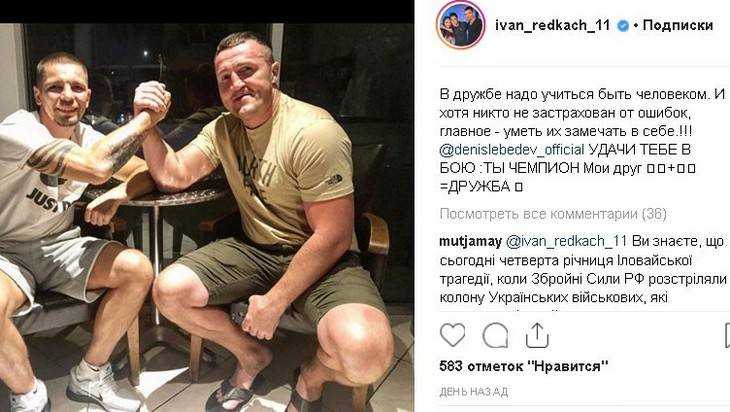Image resolution: width=730 pixels, height=412 pixels.
Task: Click the arm wrestling photo
Action: (207, 217)
